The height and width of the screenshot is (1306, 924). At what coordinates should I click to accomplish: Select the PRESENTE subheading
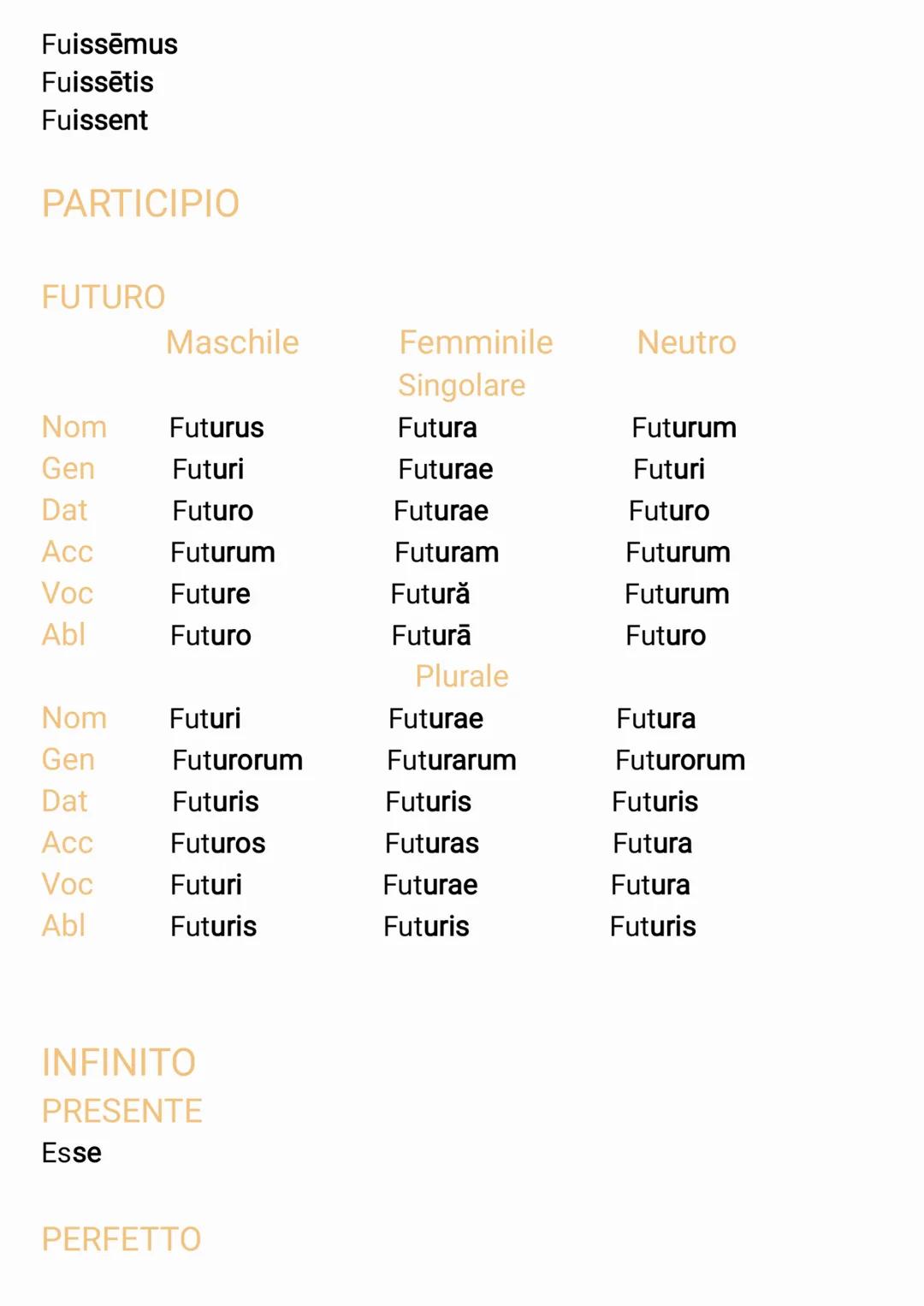coord(122,1111)
